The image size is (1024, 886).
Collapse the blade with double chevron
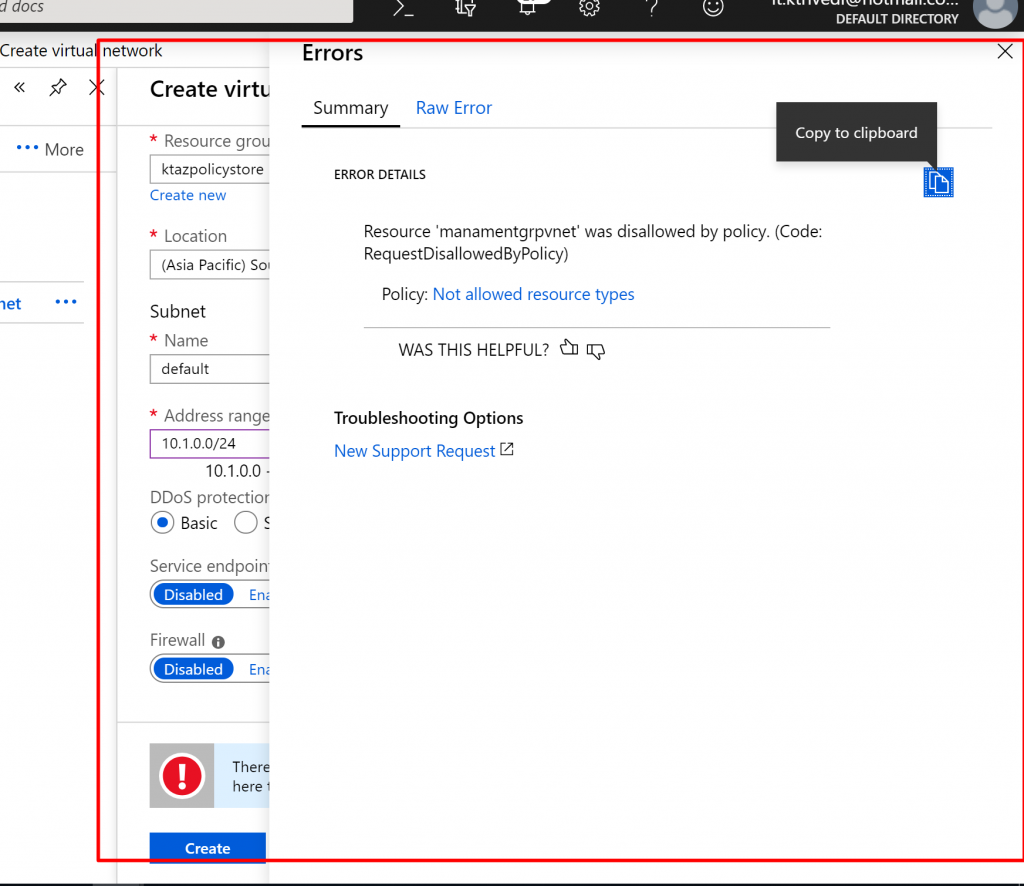tap(19, 88)
